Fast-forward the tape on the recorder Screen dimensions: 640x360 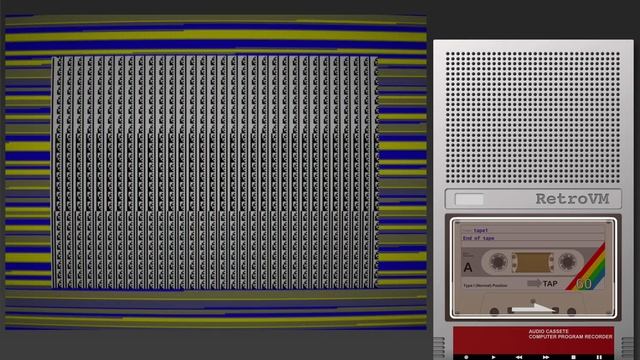546,357
